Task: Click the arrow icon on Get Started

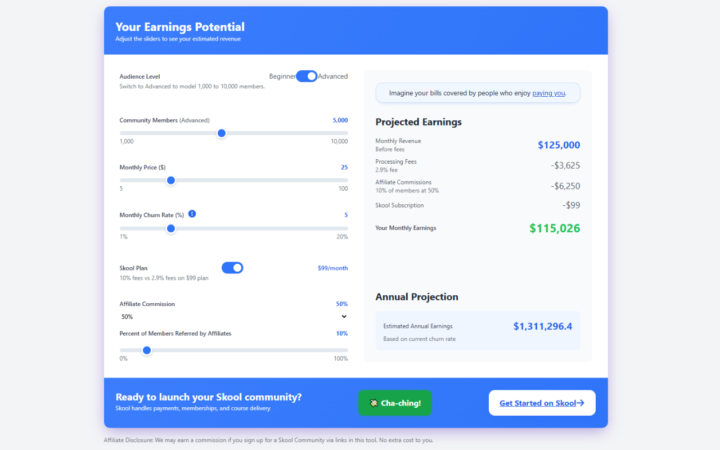Action: 580,403
